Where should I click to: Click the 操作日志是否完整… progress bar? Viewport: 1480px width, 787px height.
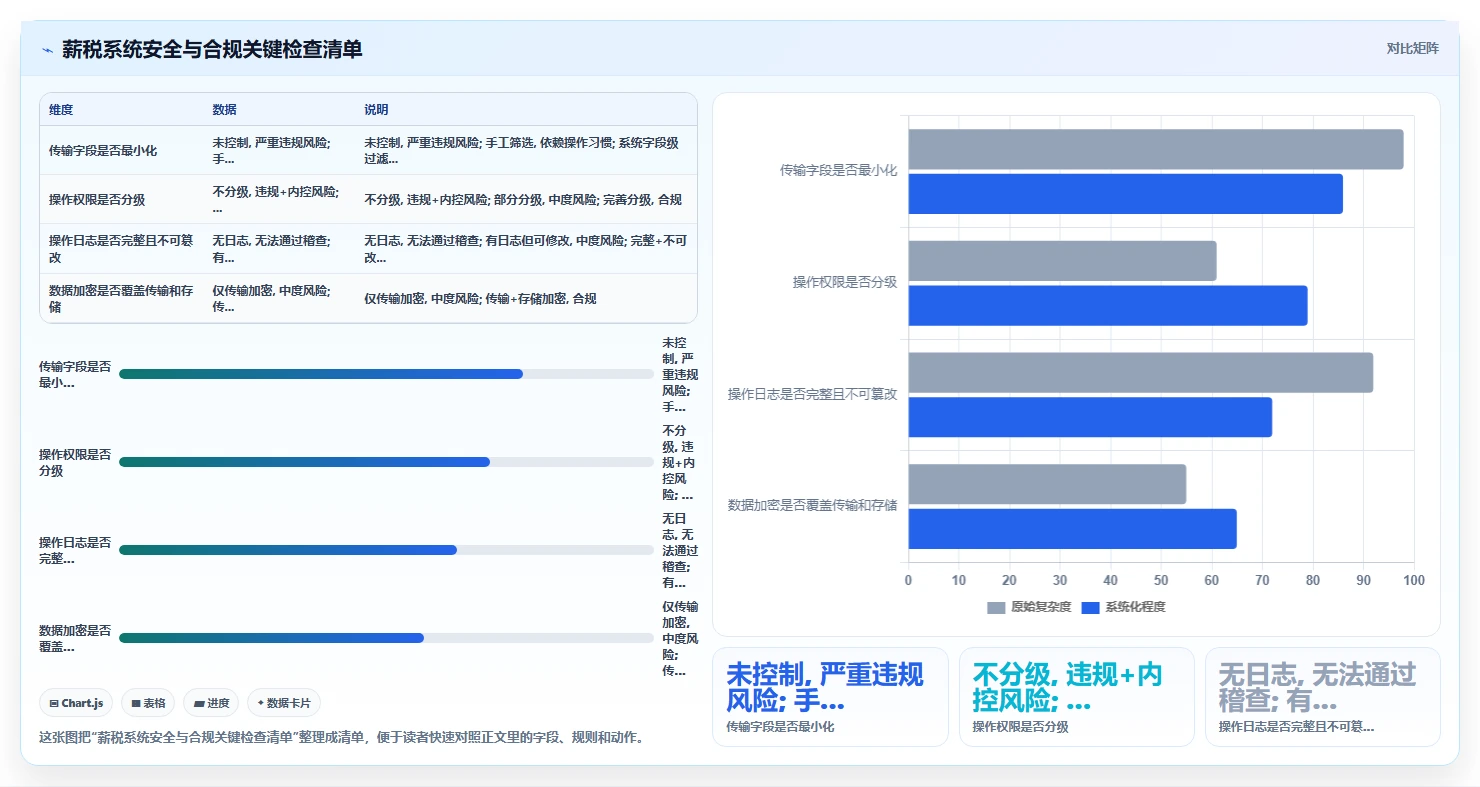(386, 550)
